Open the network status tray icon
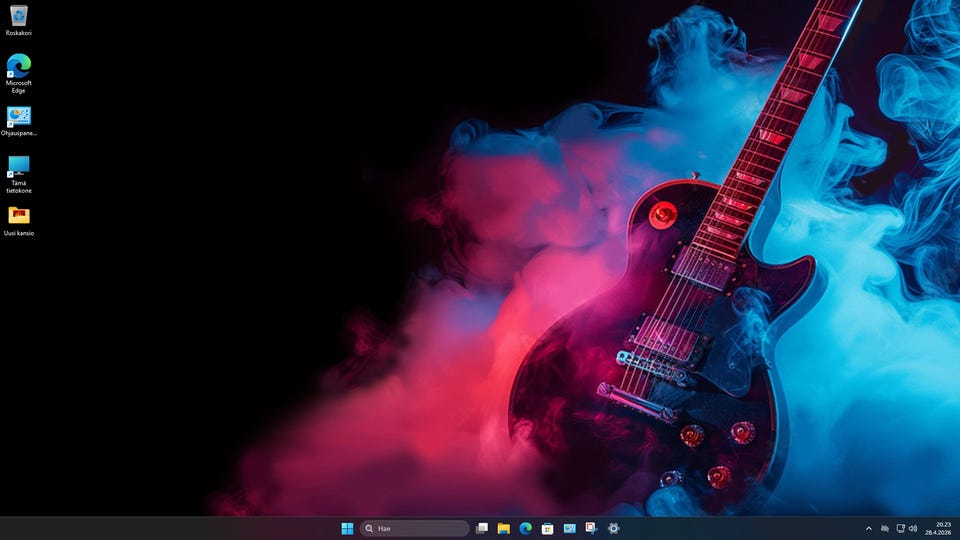The image size is (960, 540). pyautogui.click(x=900, y=528)
